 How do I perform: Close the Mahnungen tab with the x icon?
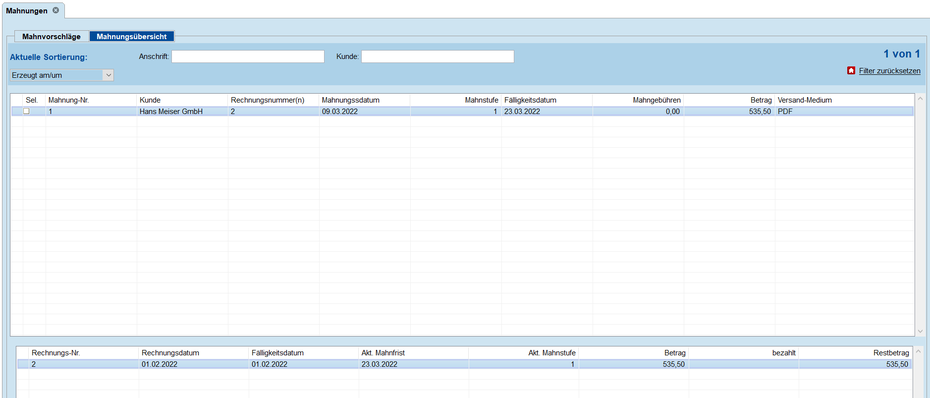(55, 10)
